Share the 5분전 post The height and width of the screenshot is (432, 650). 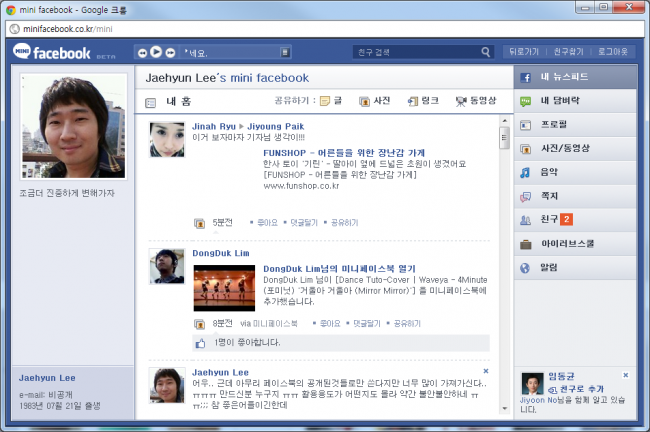pos(344,223)
